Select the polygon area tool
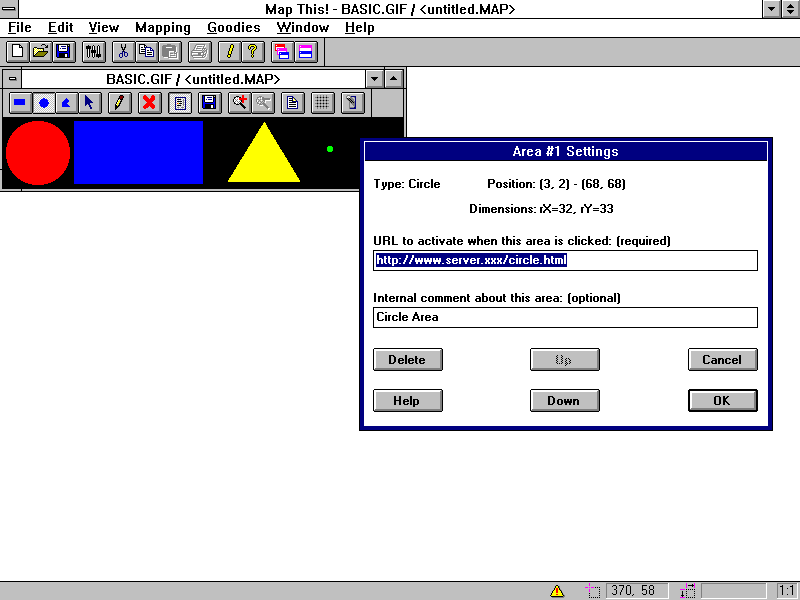The height and width of the screenshot is (600, 800). pyautogui.click(x=66, y=102)
